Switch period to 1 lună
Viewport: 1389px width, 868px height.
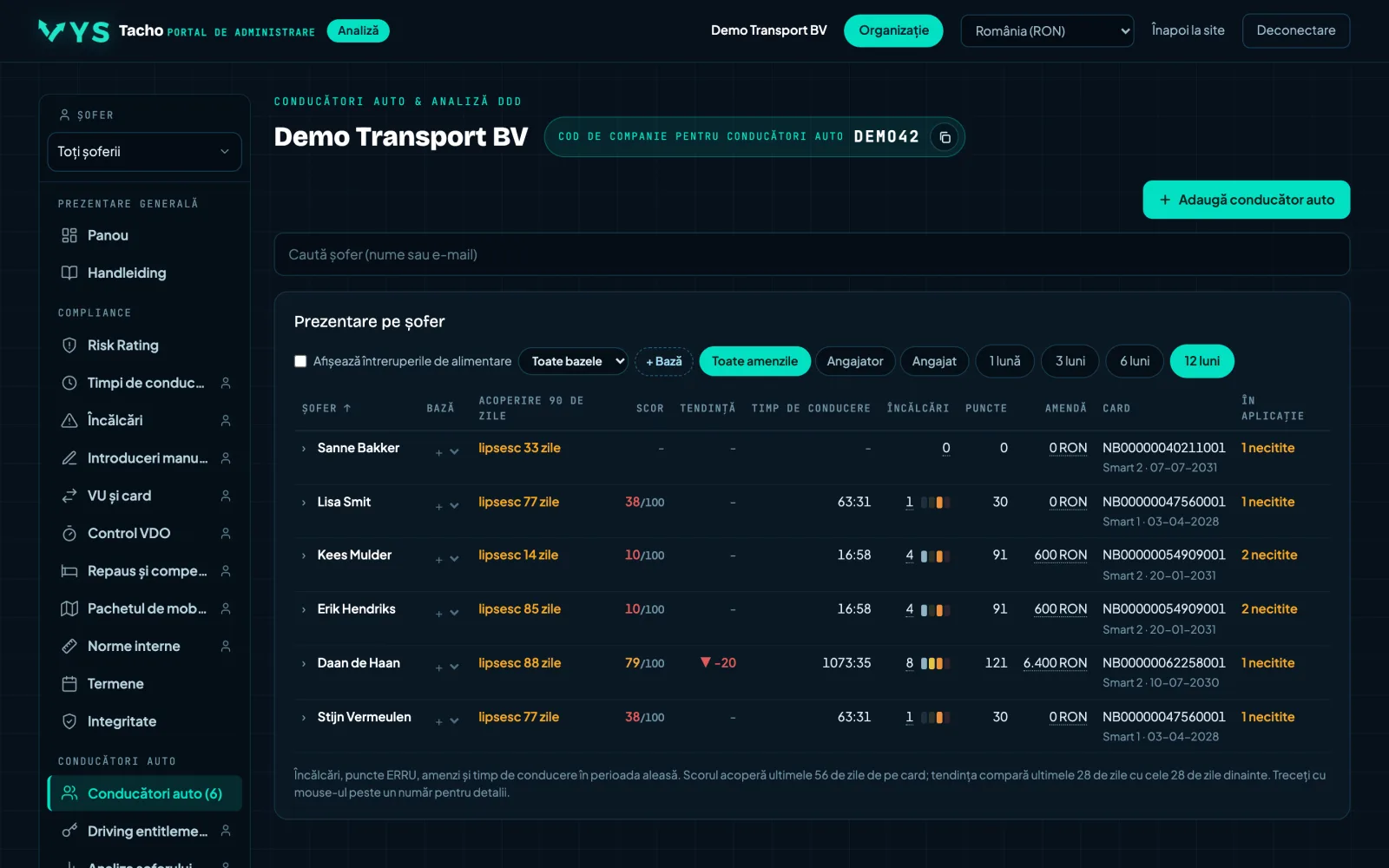(x=1004, y=361)
